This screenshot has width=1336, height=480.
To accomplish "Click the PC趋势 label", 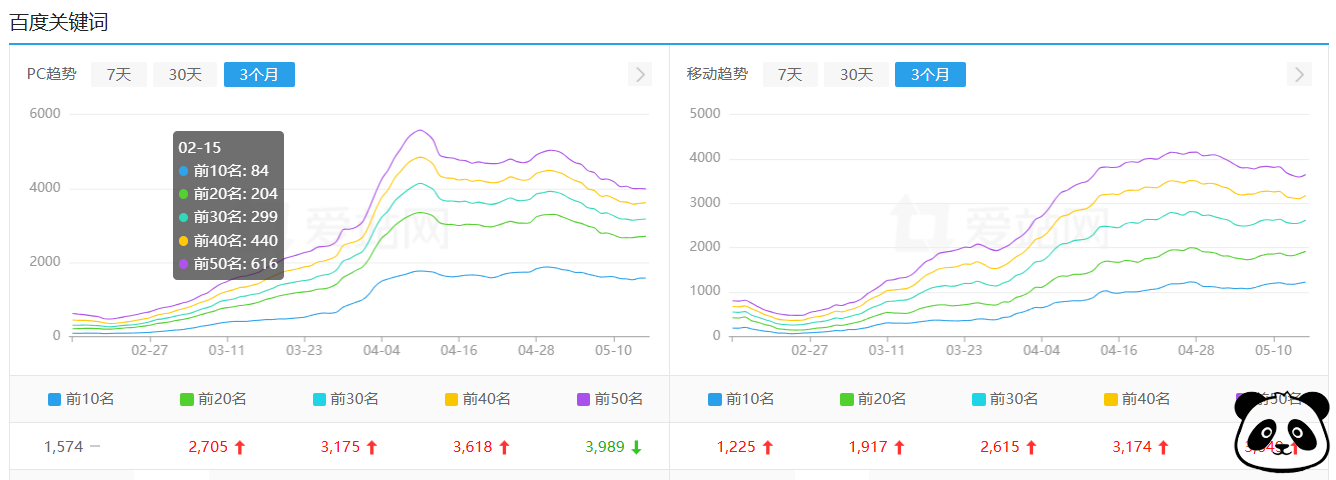I will [x=51, y=74].
